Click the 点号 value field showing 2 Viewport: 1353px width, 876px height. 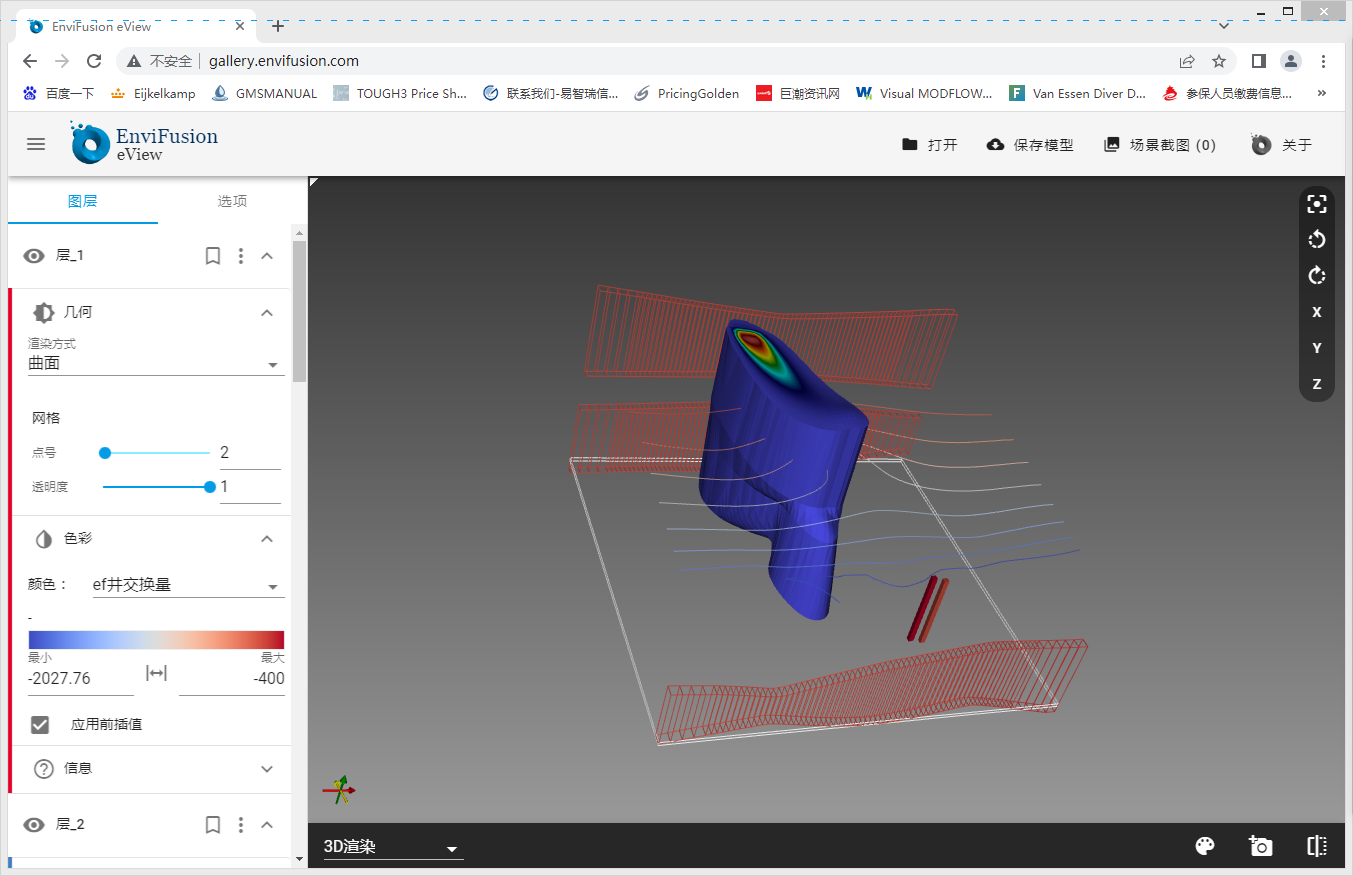250,453
